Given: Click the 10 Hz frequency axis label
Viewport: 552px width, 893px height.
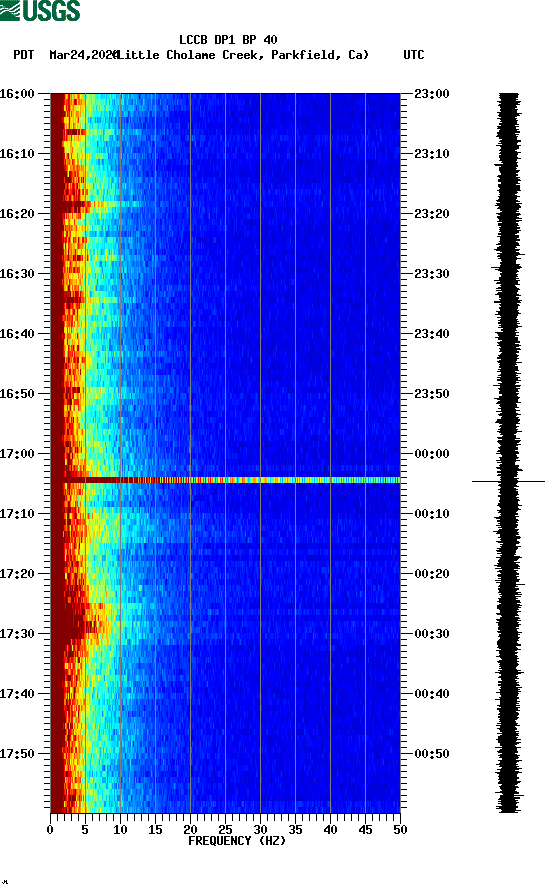Looking at the screenshot, I should 120,830.
